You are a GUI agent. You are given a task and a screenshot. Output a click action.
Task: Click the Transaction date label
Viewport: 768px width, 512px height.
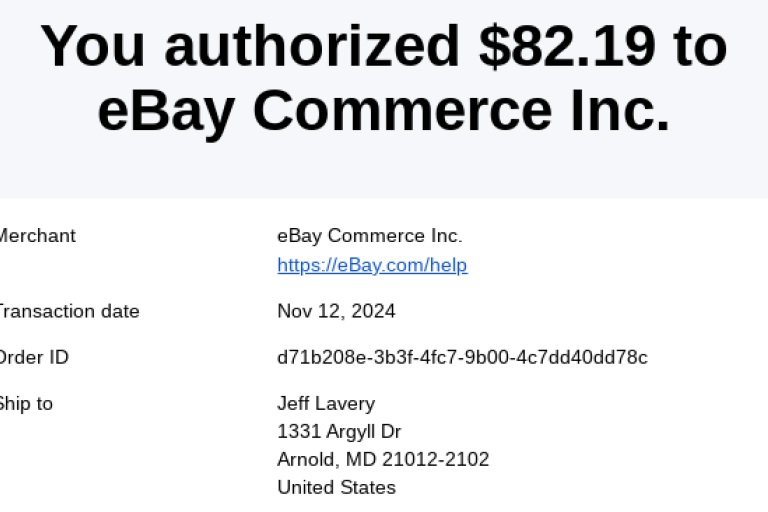[x=68, y=311]
